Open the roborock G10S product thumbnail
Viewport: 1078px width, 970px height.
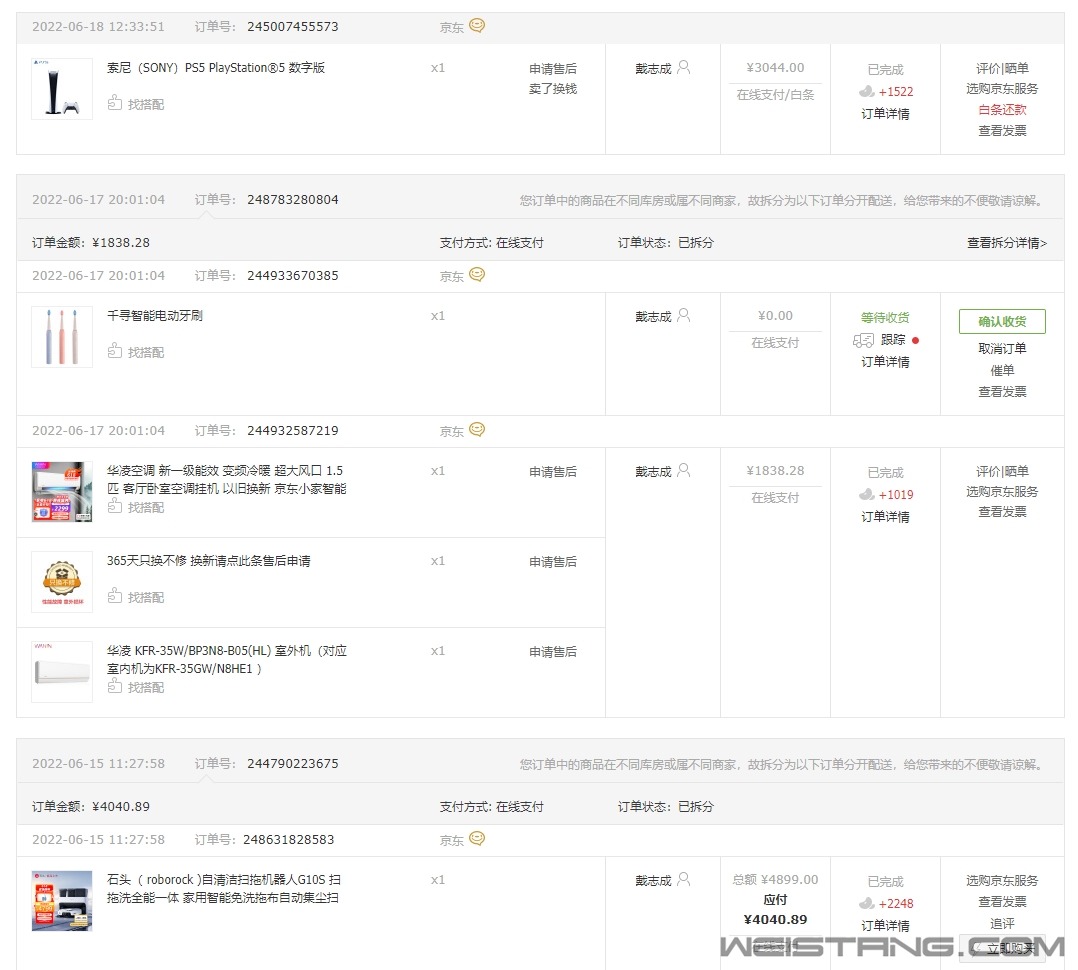(x=62, y=901)
